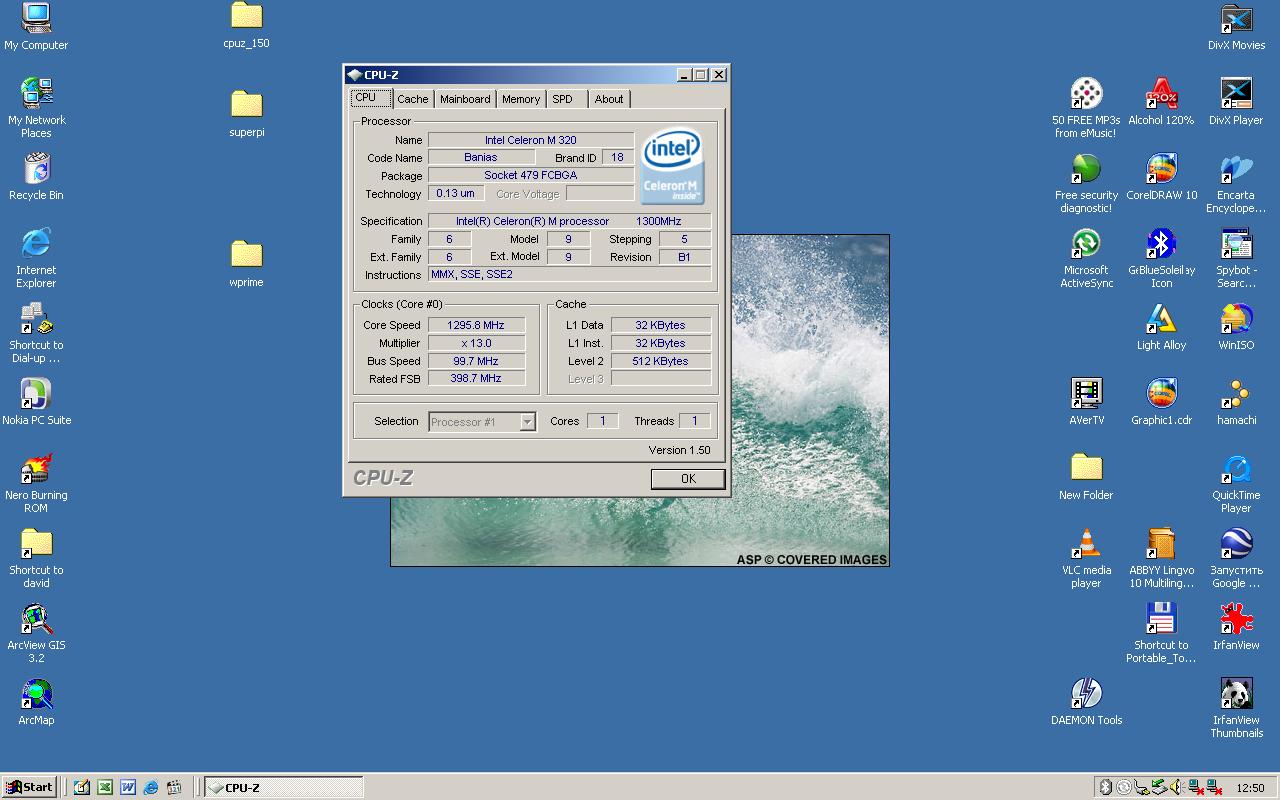Select the CorelDRAW 10 icon
Viewport: 1280px width, 800px height.
(1161, 176)
